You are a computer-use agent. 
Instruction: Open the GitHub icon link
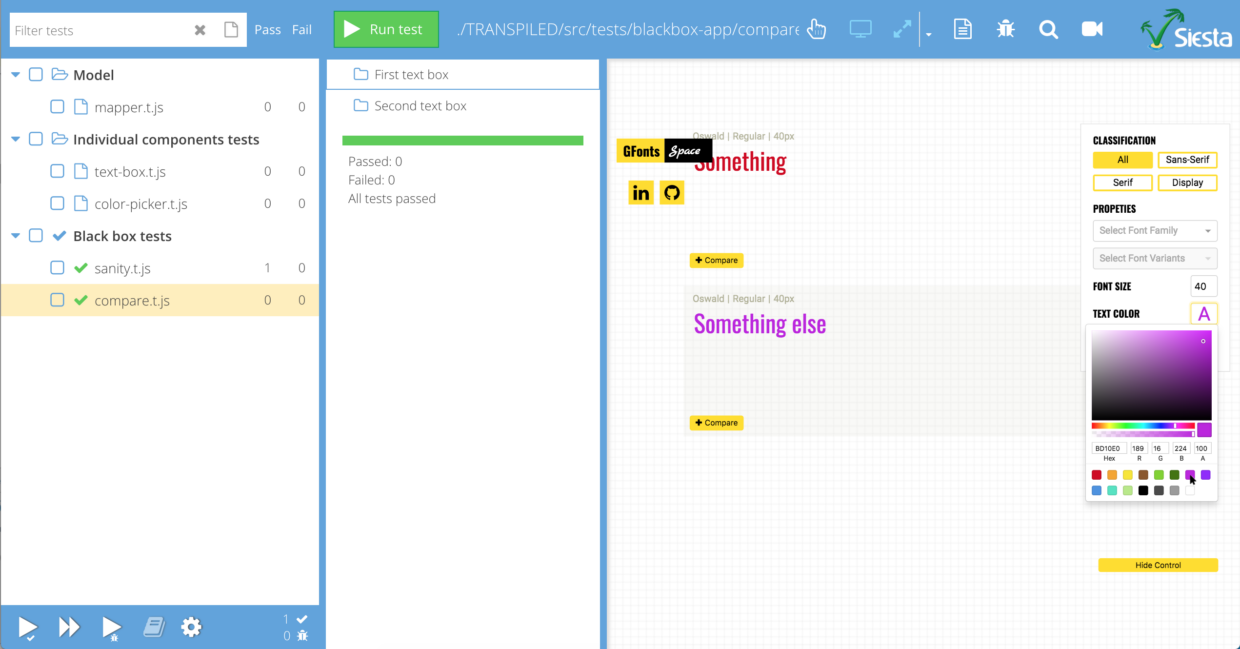(672, 192)
